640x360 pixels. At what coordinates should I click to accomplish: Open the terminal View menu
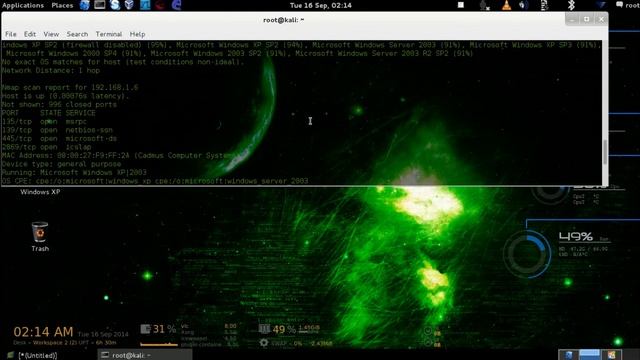coord(51,34)
